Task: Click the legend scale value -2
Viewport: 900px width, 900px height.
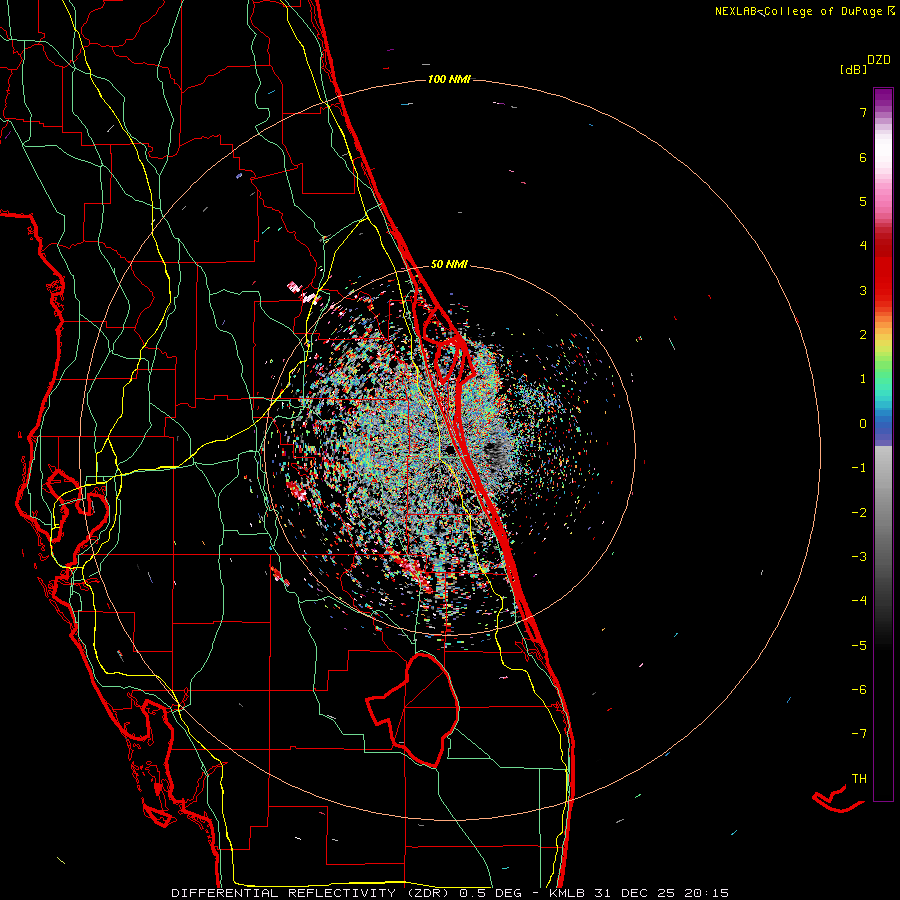Action: (x=859, y=513)
